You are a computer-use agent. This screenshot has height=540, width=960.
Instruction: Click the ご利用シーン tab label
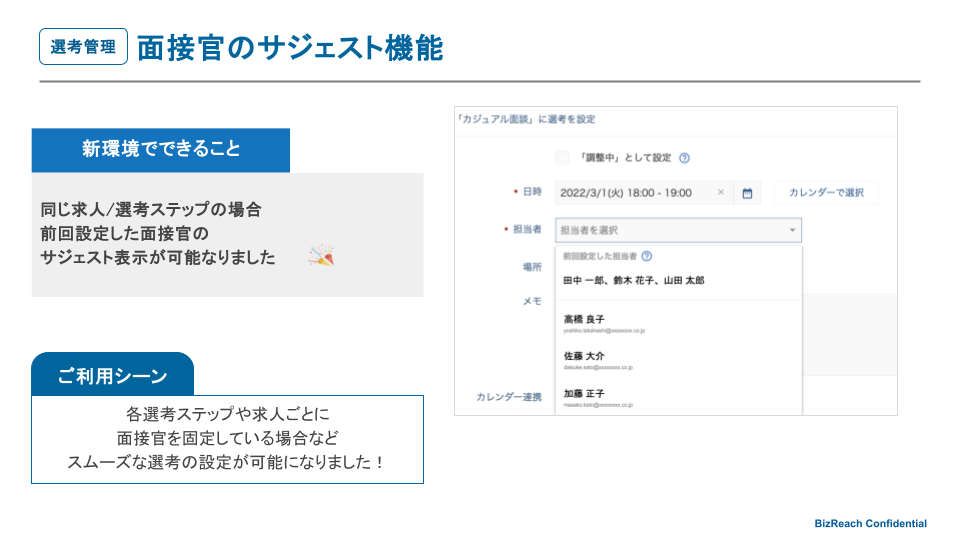113,375
